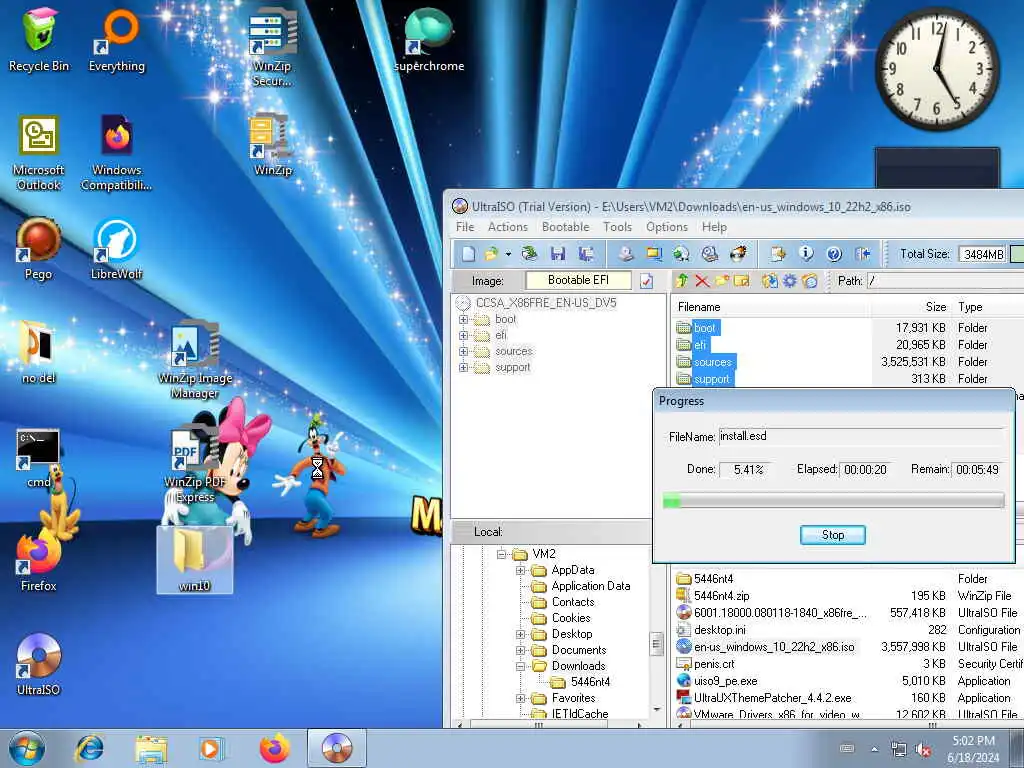Screen dimensions: 1024x768
Task: Click the Path input field
Action: tap(945, 281)
